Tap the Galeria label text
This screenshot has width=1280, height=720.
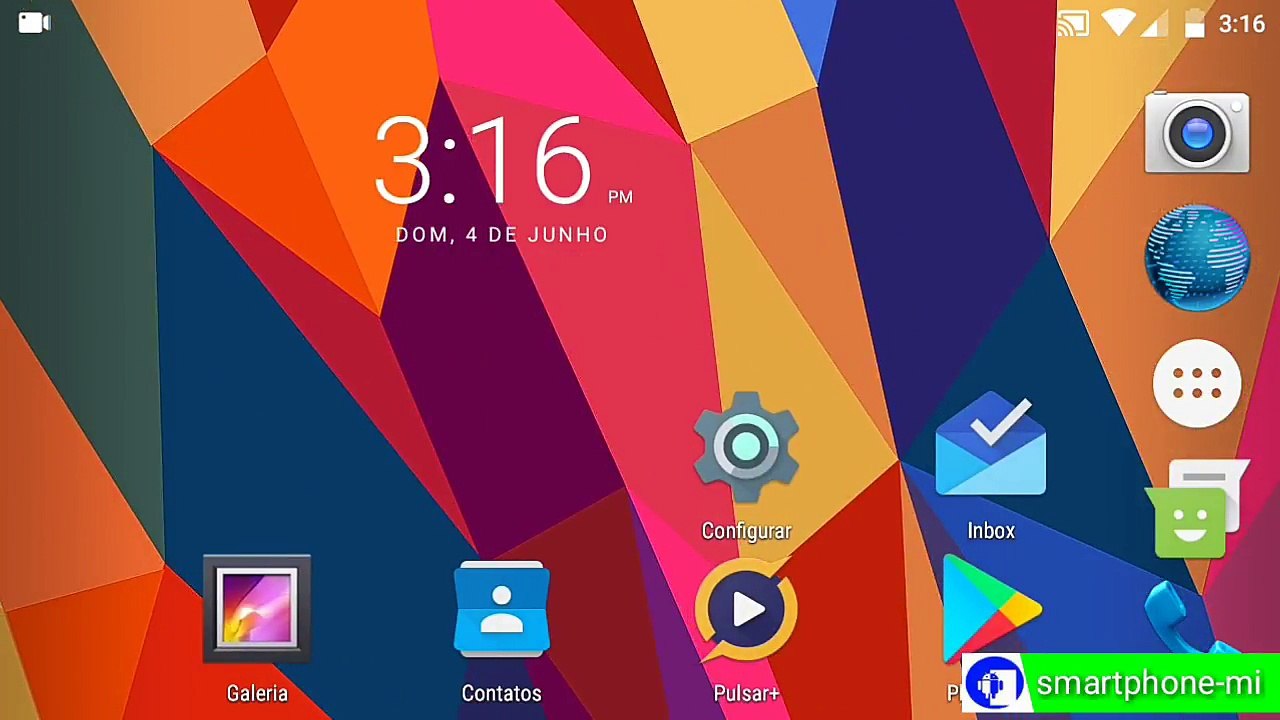pos(257,693)
